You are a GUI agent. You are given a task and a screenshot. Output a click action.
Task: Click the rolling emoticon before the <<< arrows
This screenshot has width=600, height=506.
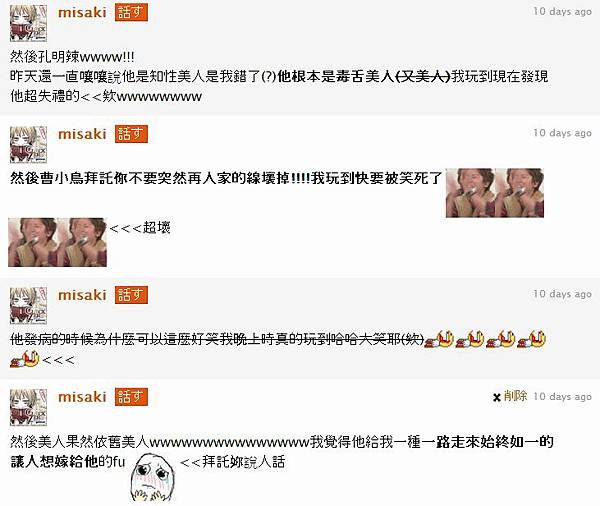(x=24, y=359)
